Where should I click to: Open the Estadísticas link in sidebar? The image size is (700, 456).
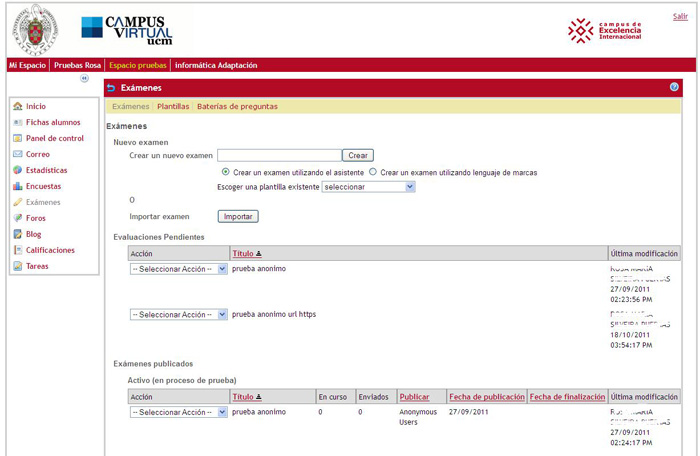(46, 170)
